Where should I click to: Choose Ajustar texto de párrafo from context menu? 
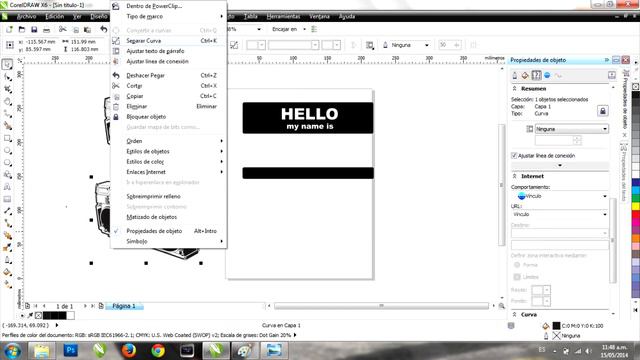[169, 51]
